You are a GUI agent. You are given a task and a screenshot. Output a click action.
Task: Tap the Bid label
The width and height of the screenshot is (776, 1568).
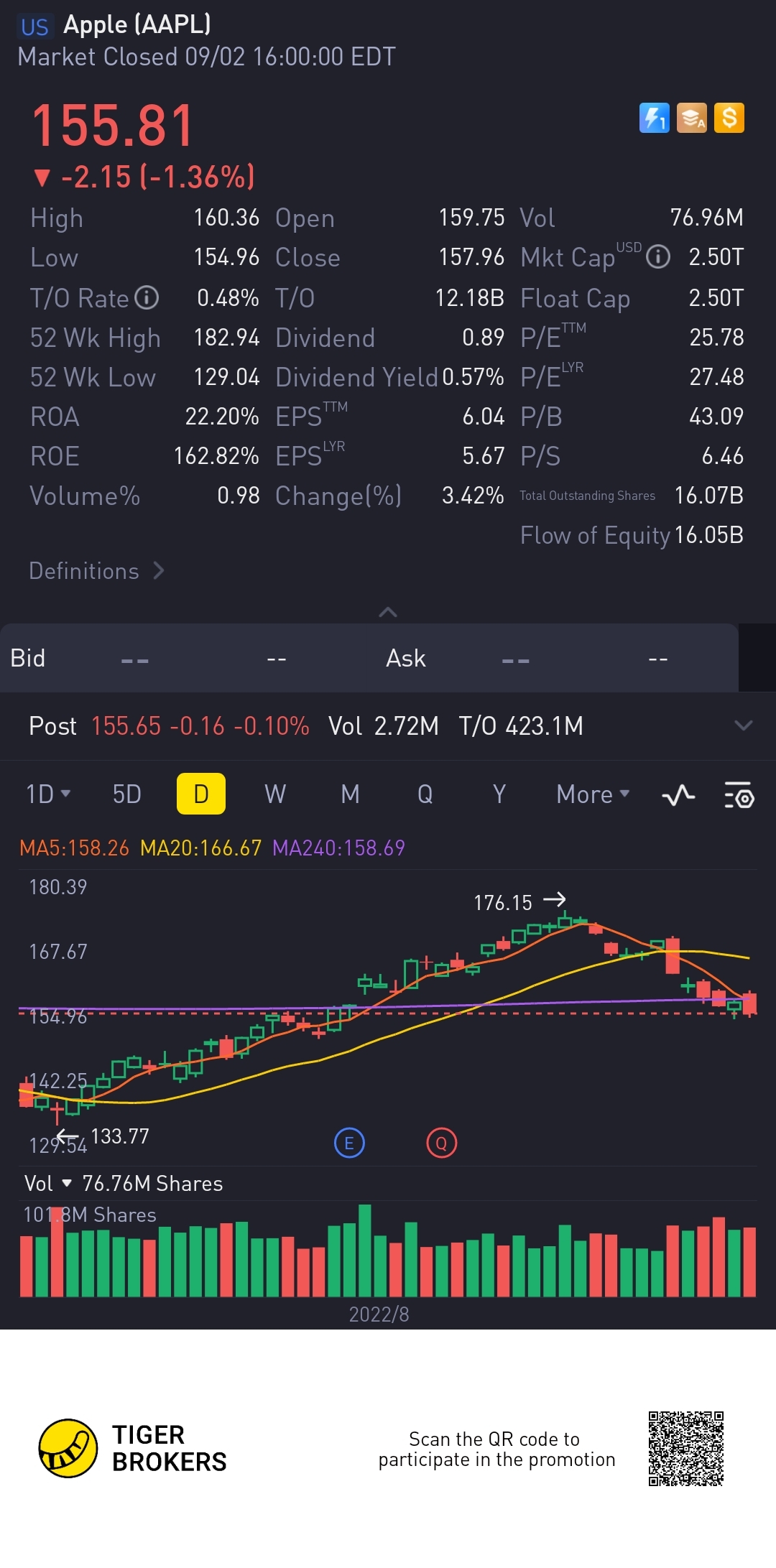pos(27,658)
